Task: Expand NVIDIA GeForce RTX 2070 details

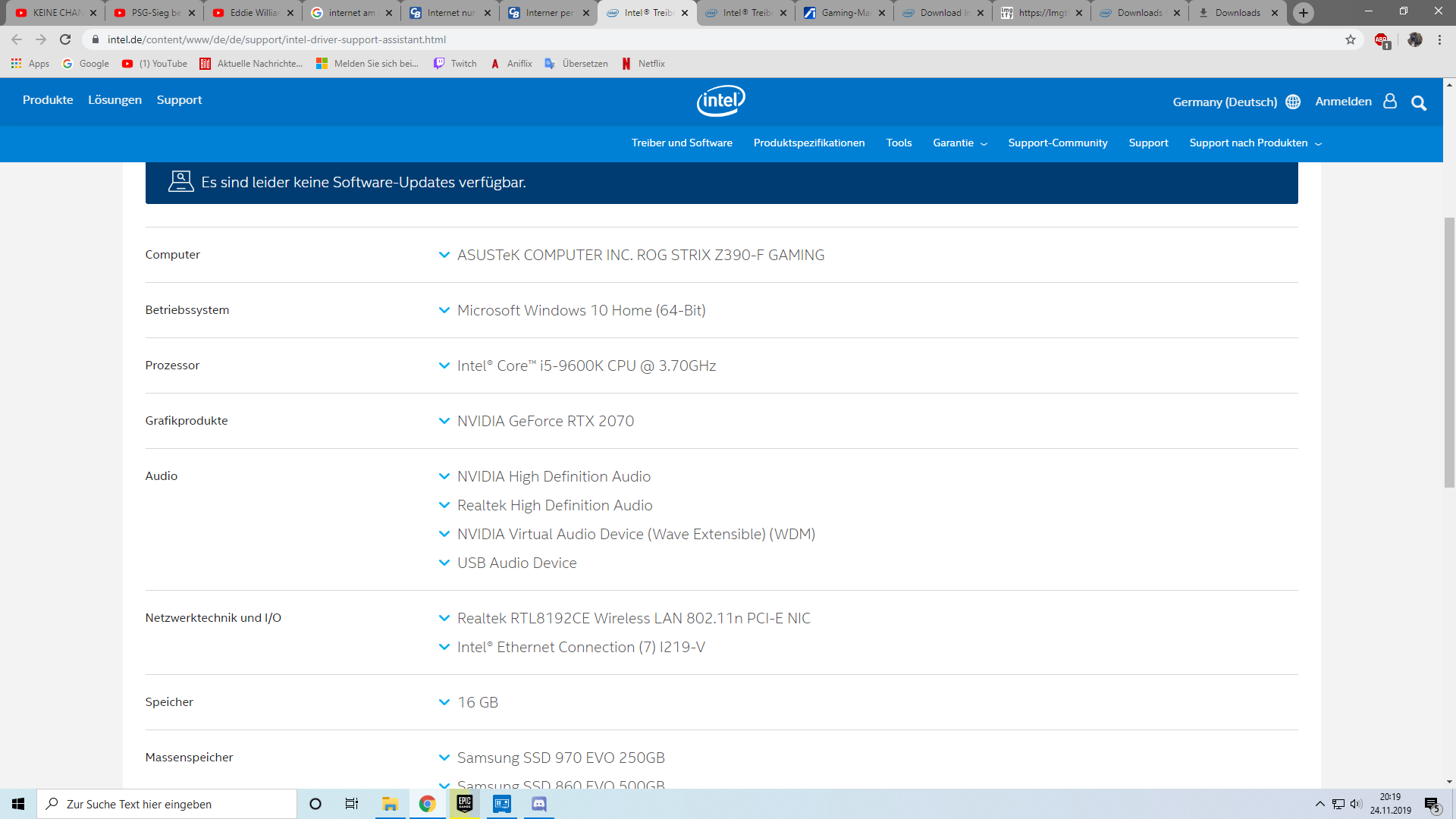Action: [x=444, y=421]
